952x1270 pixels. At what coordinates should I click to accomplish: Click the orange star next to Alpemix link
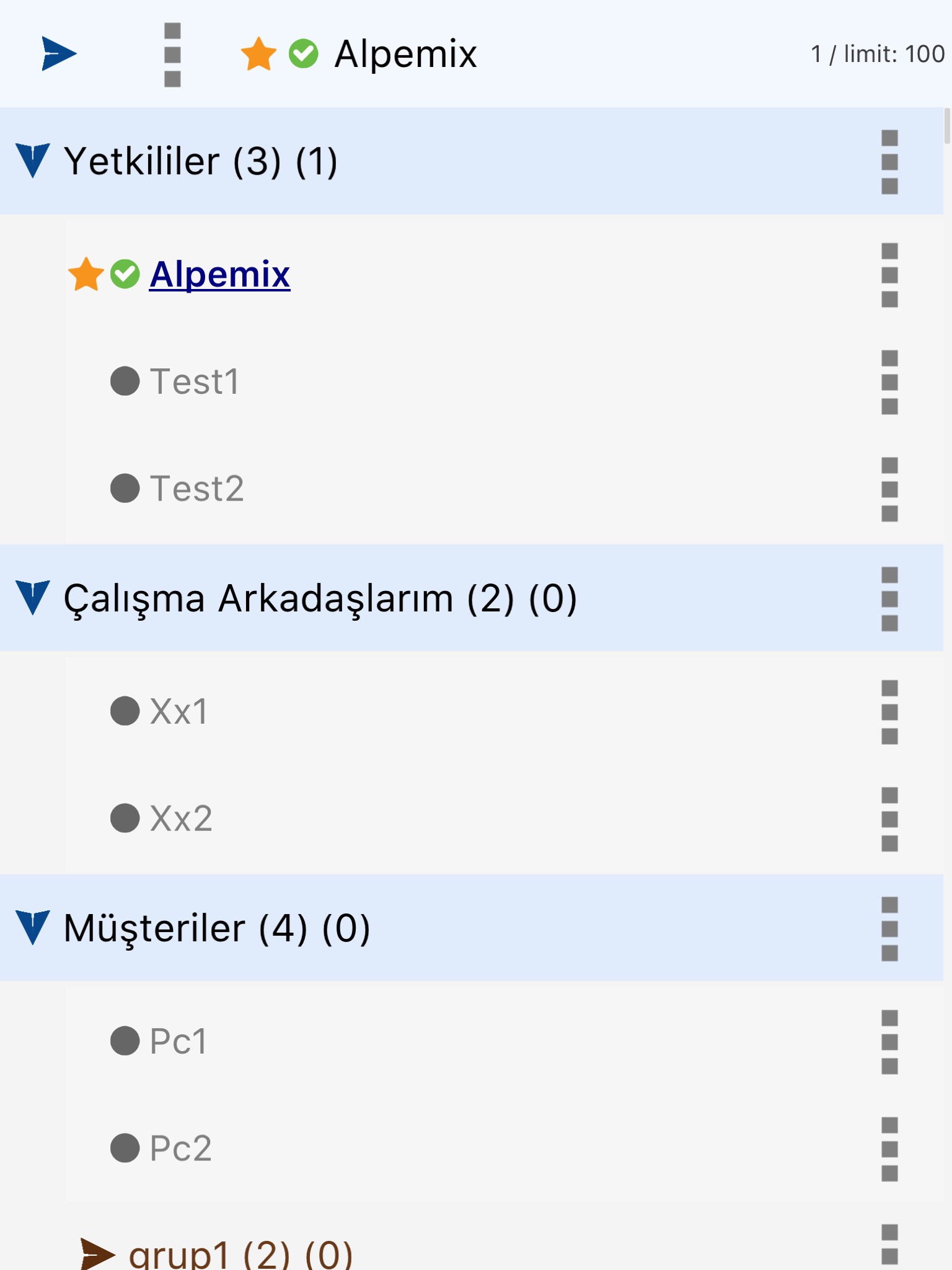(x=86, y=274)
